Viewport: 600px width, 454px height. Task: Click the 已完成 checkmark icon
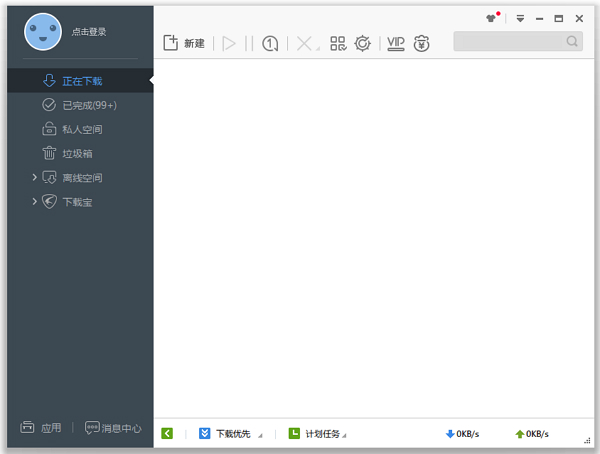(x=49, y=105)
